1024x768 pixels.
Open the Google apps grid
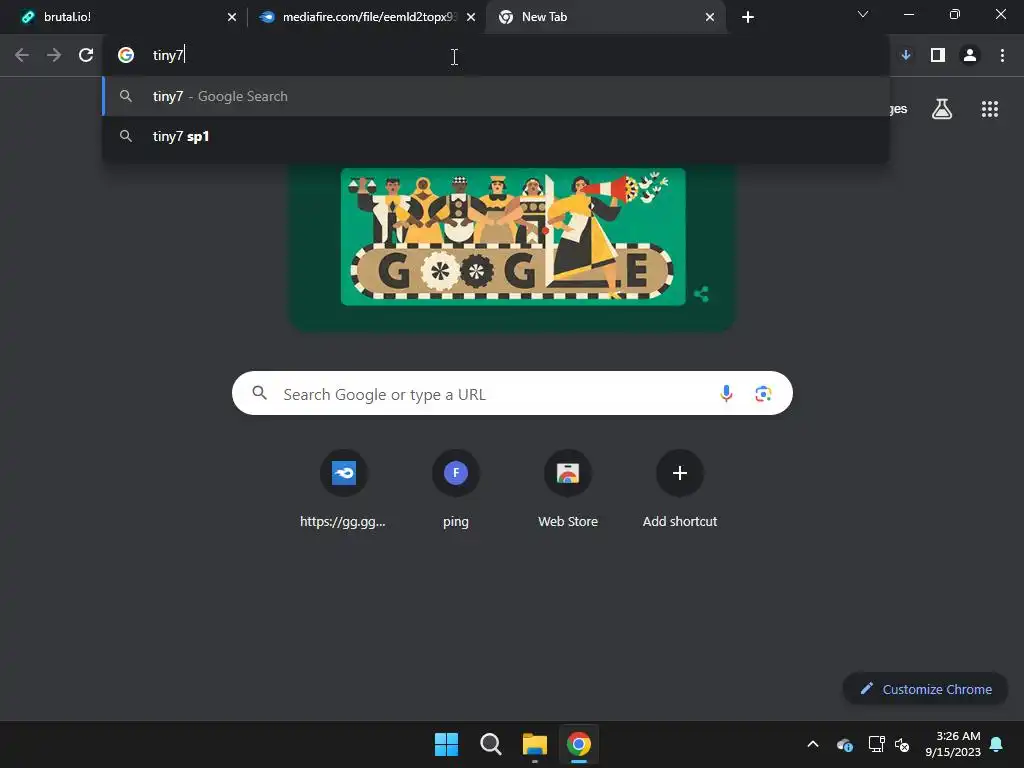pos(990,109)
